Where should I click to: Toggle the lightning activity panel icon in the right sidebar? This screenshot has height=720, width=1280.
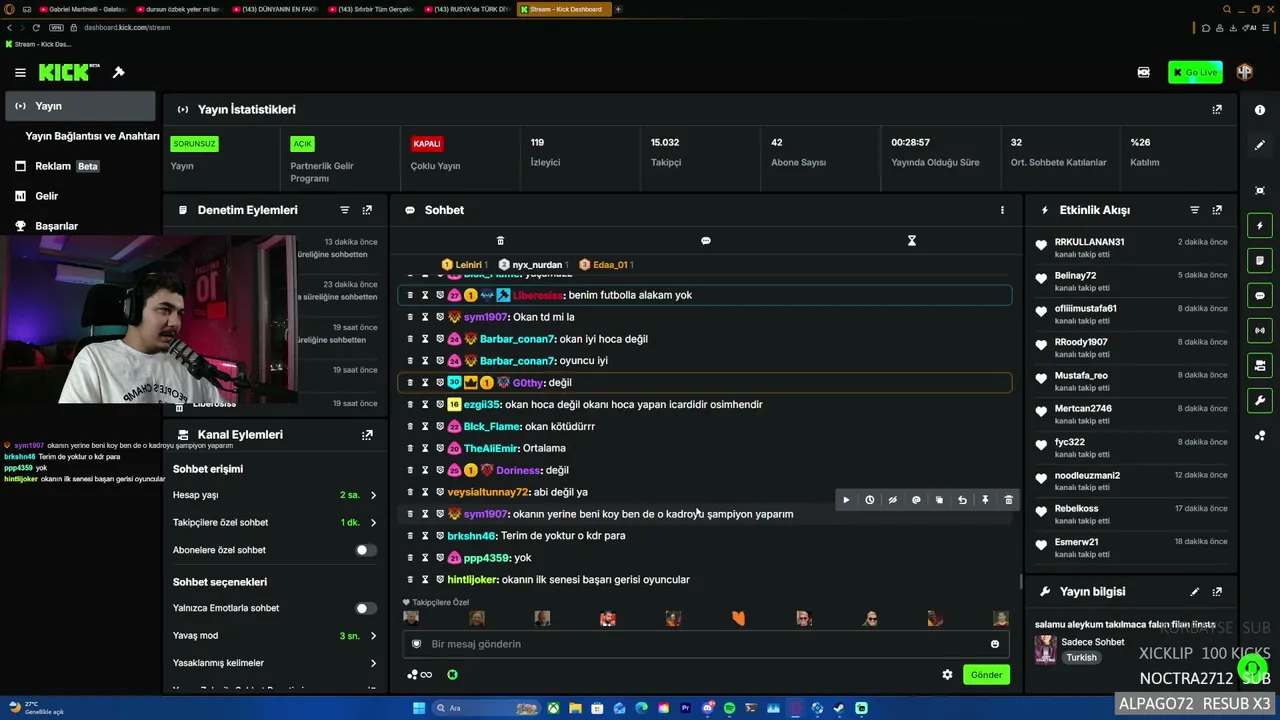1260,226
